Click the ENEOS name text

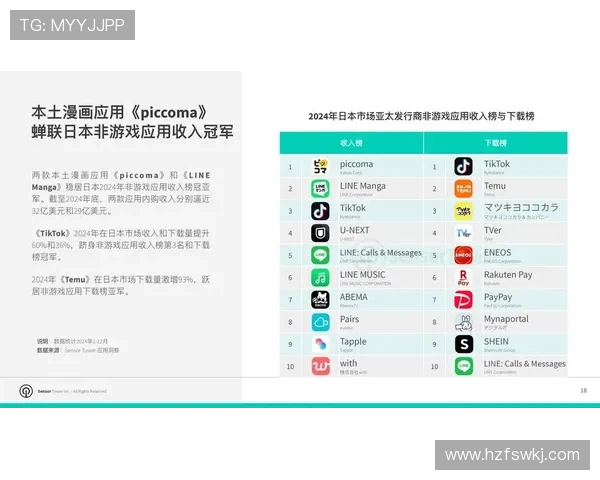click(x=497, y=253)
